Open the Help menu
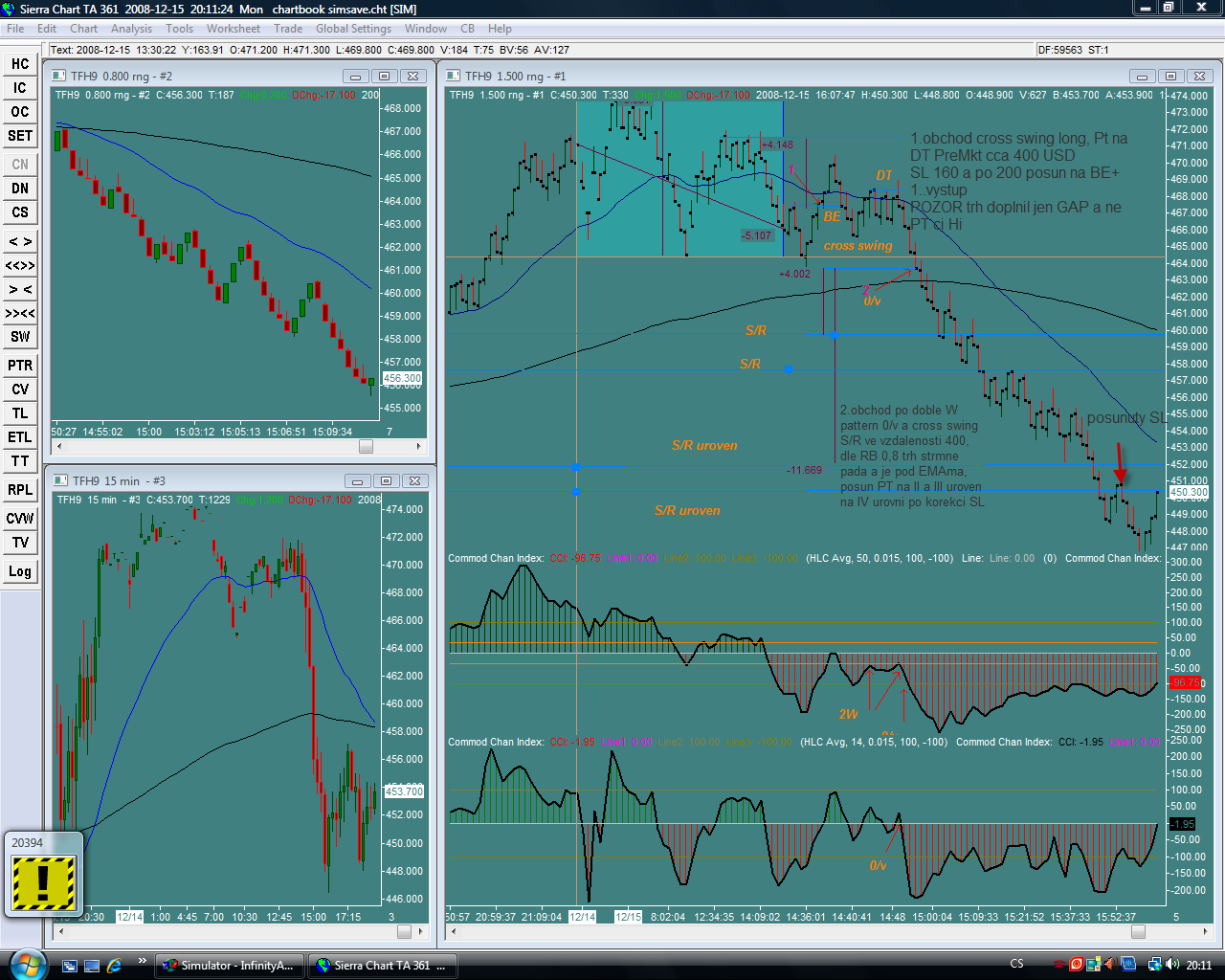1225x980 pixels. point(500,29)
